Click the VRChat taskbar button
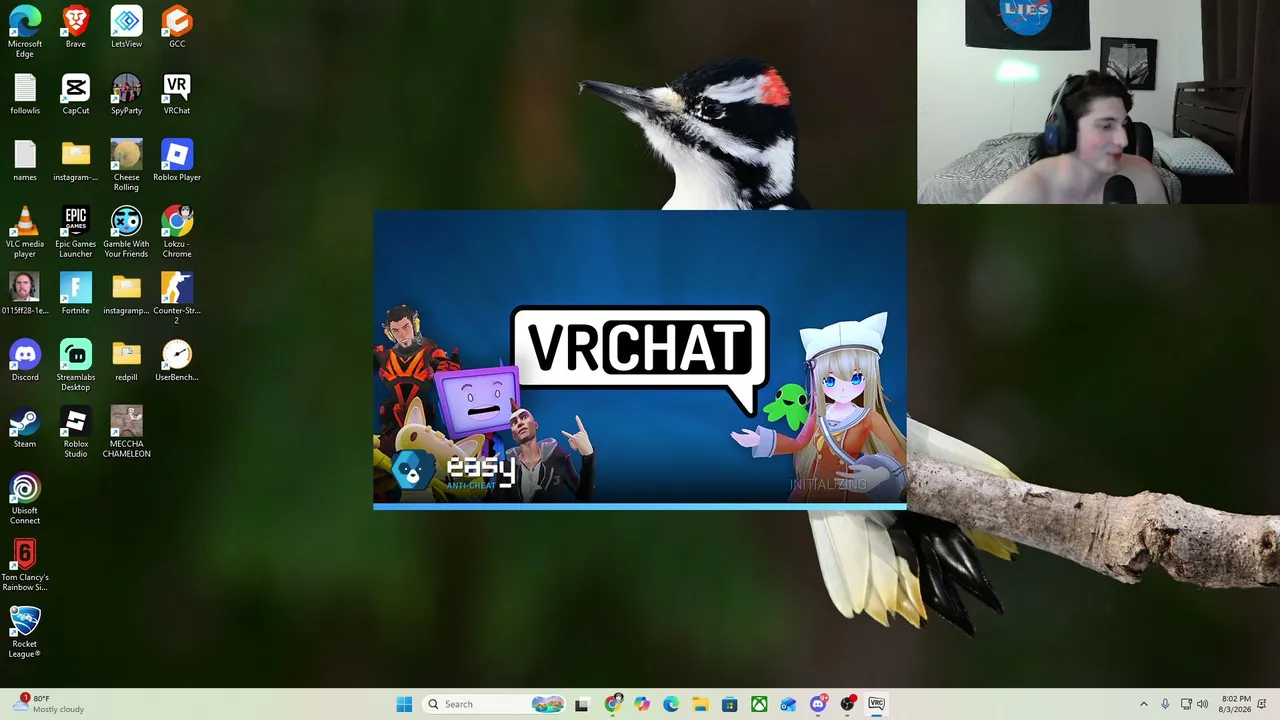Viewport: 1280px width, 720px height. coord(876,704)
